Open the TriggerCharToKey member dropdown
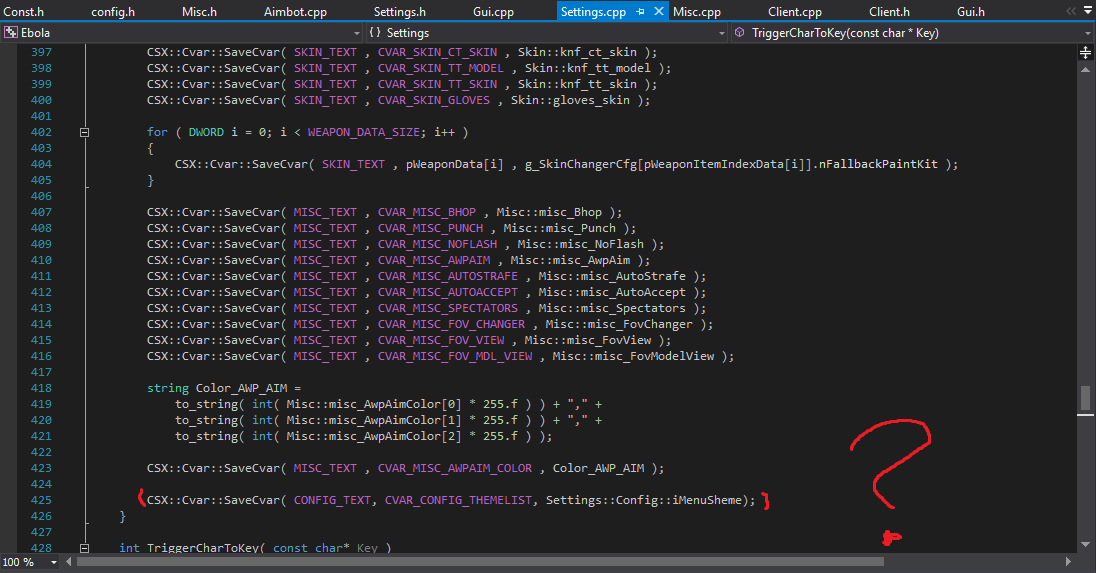Screen dimensions: 1096x573 pyautogui.click(x=1086, y=33)
